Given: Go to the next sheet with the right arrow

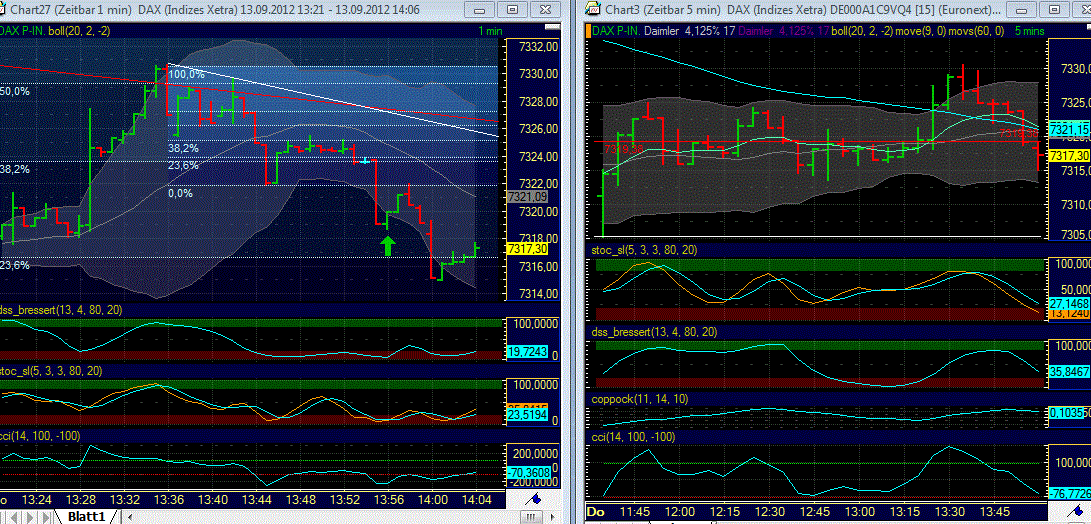Looking at the screenshot, I should pyautogui.click(x=30, y=516).
